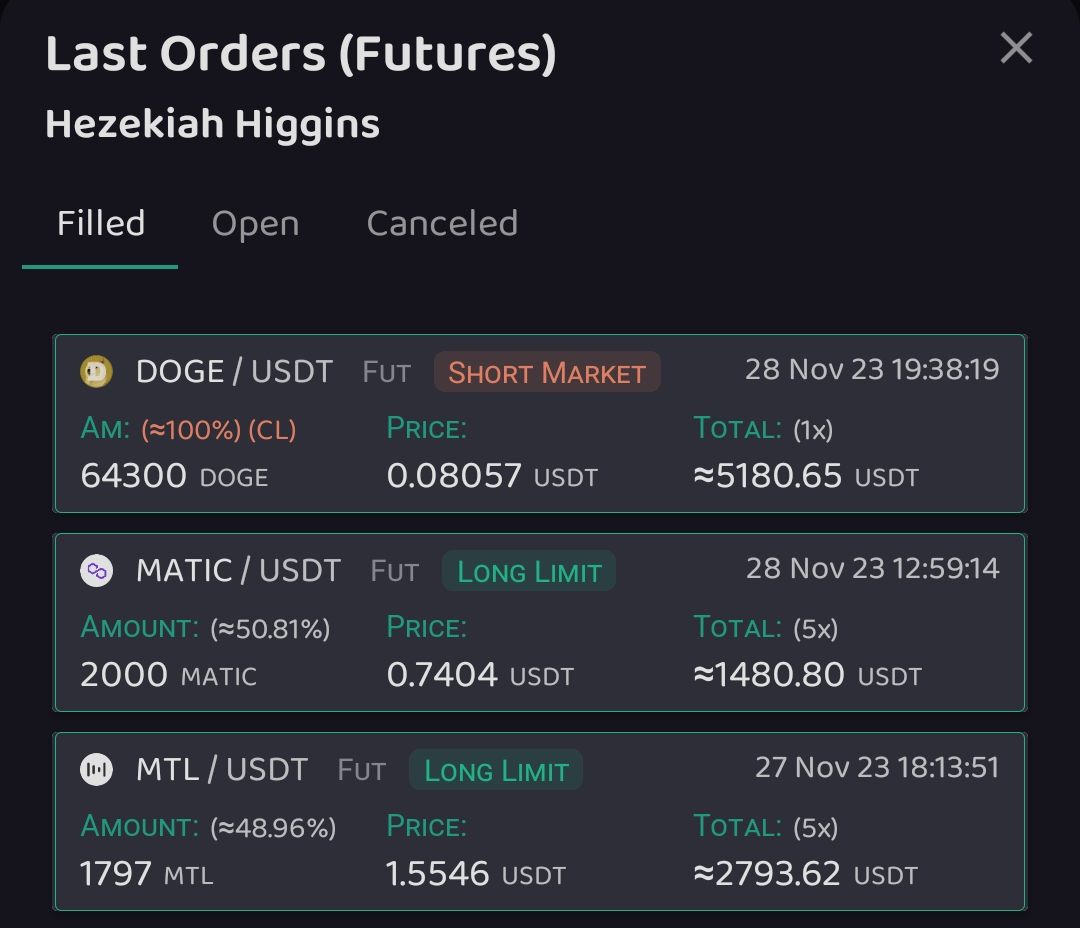The width and height of the screenshot is (1080, 928).
Task: Click the Long Limit badge on MTL order
Action: coord(496,770)
